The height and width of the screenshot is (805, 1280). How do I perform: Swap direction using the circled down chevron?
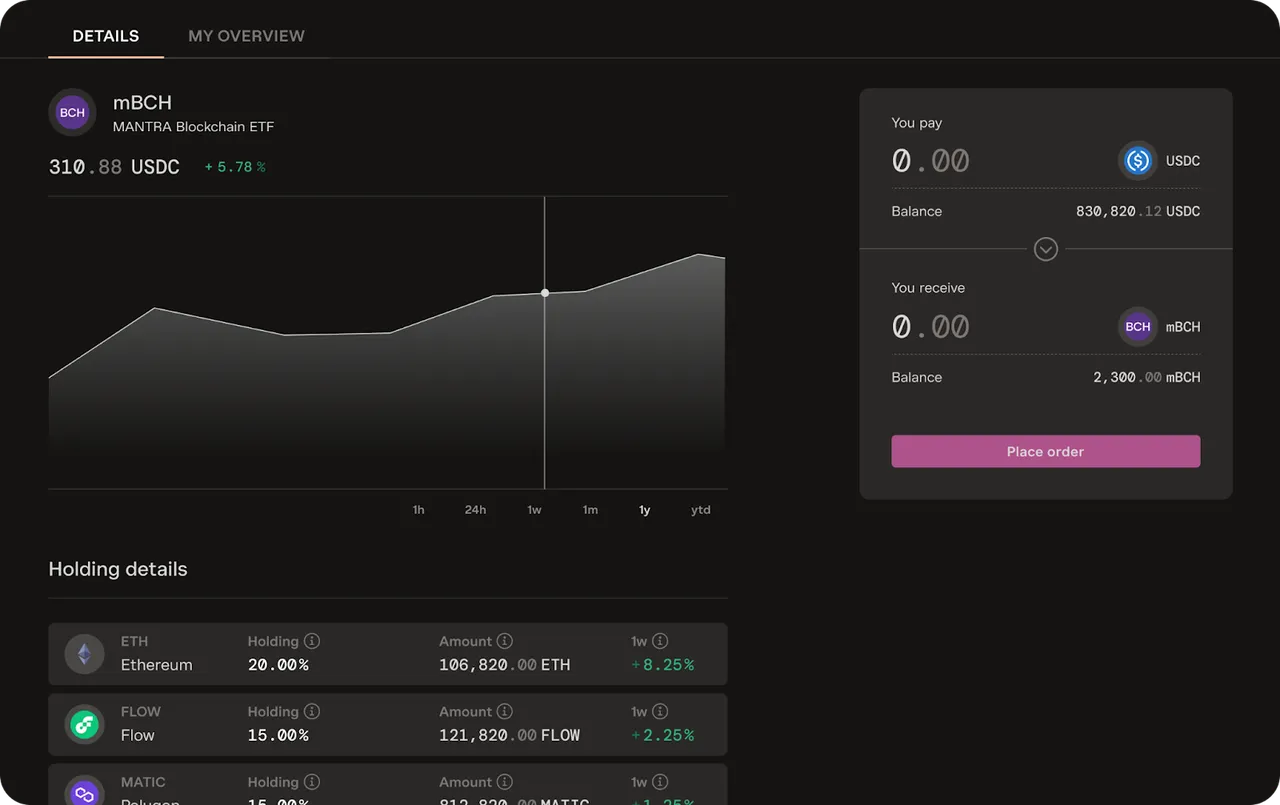point(1046,249)
